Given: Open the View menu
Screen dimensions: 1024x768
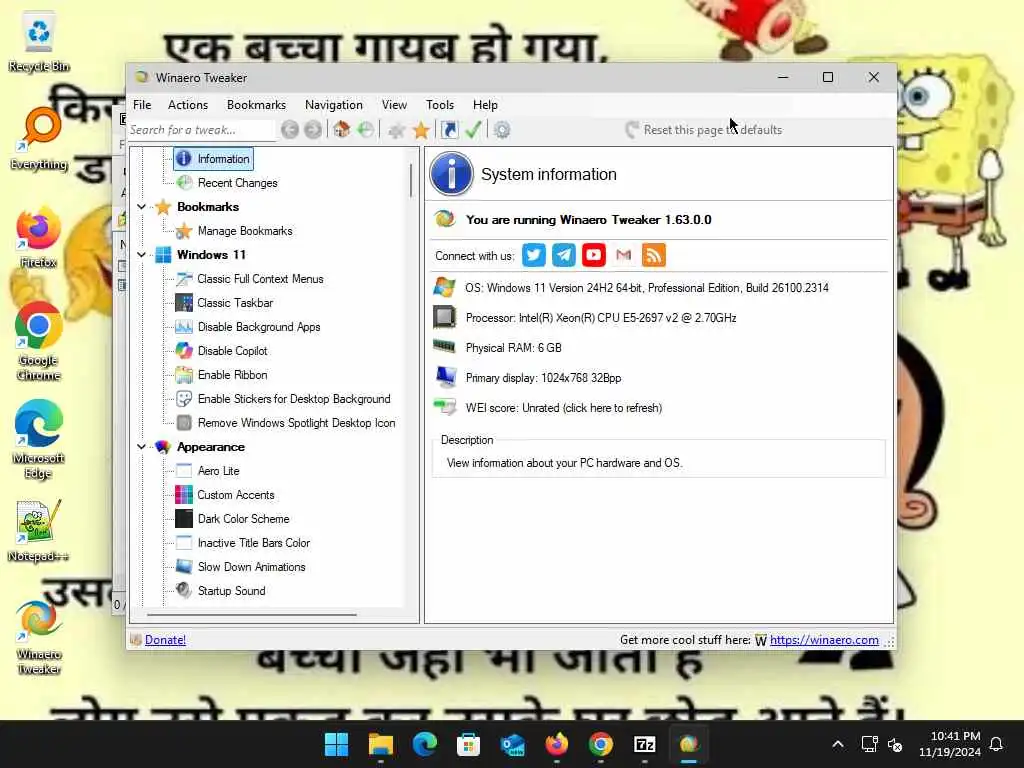Looking at the screenshot, I should click(x=394, y=104).
